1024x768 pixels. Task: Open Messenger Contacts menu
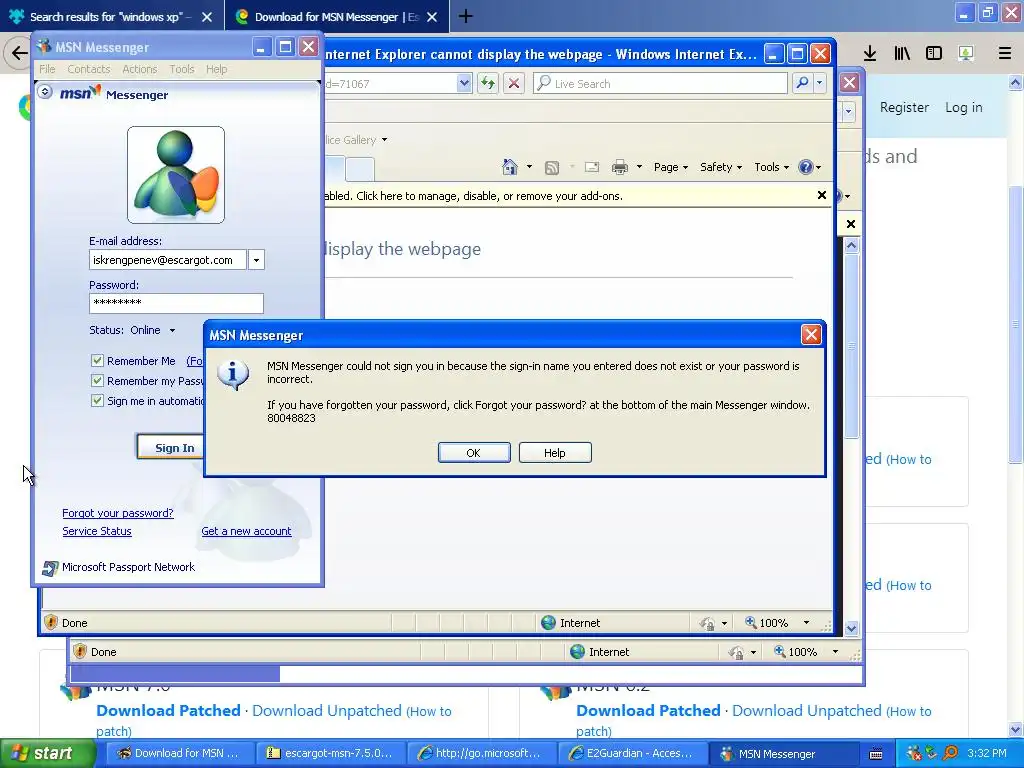88,69
